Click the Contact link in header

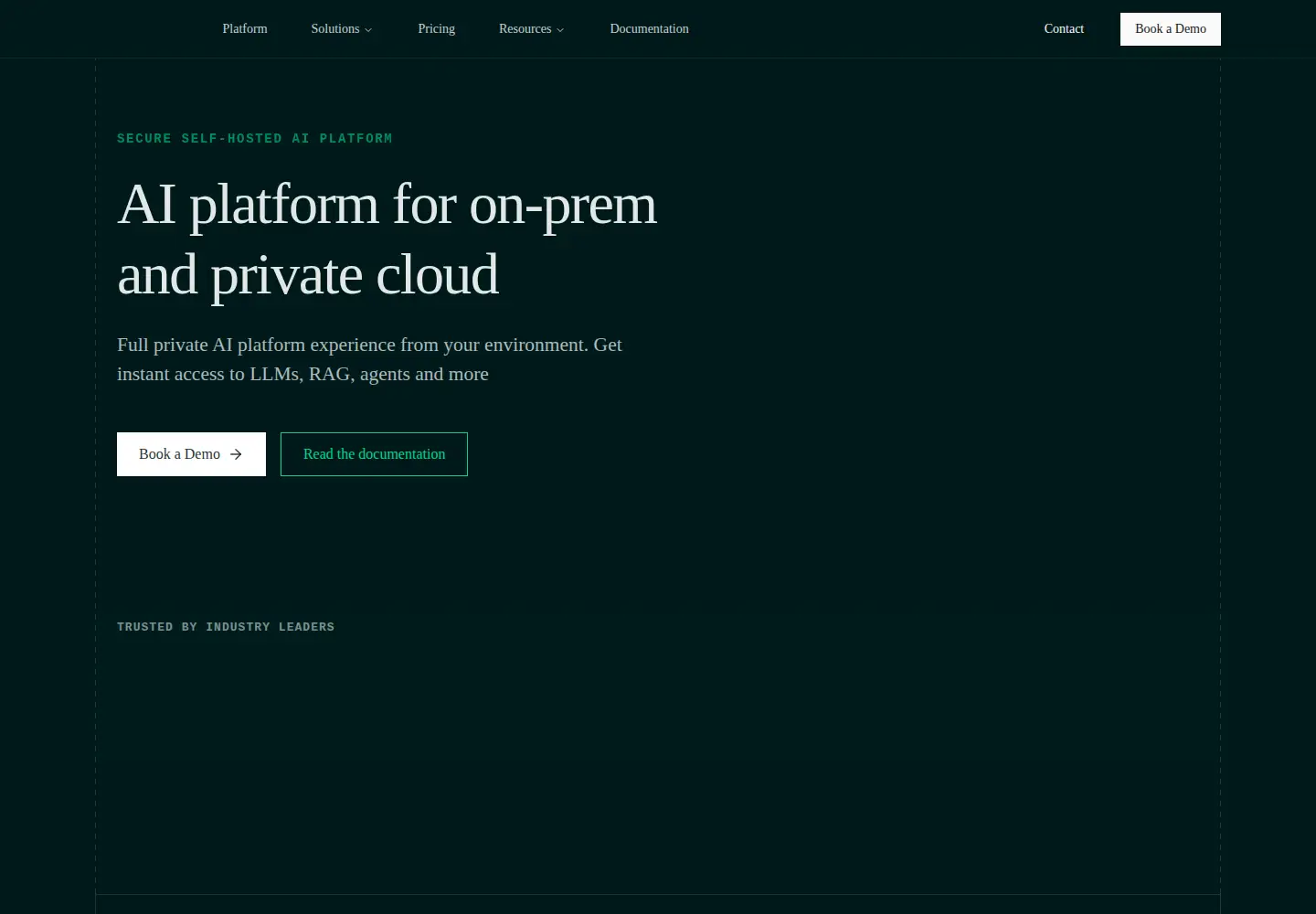click(1064, 28)
